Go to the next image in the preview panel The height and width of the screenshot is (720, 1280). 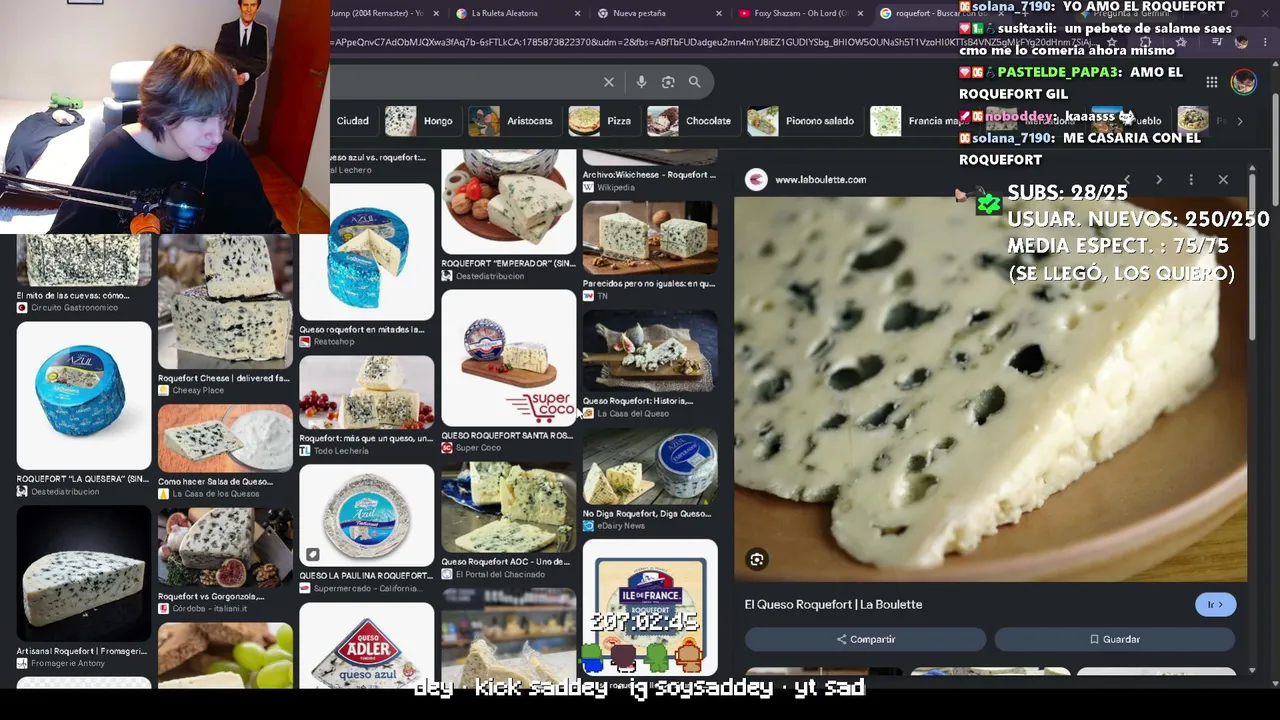tap(1159, 180)
